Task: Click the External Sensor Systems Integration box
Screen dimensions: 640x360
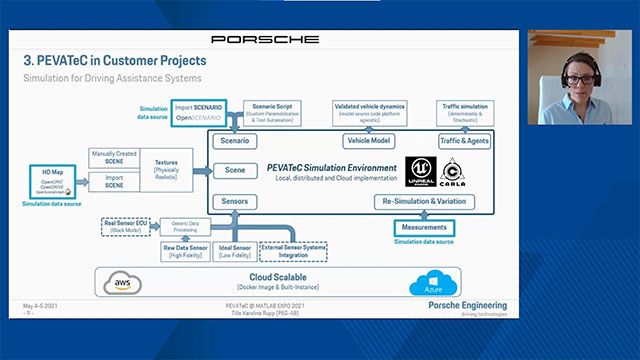Action: 293,251
